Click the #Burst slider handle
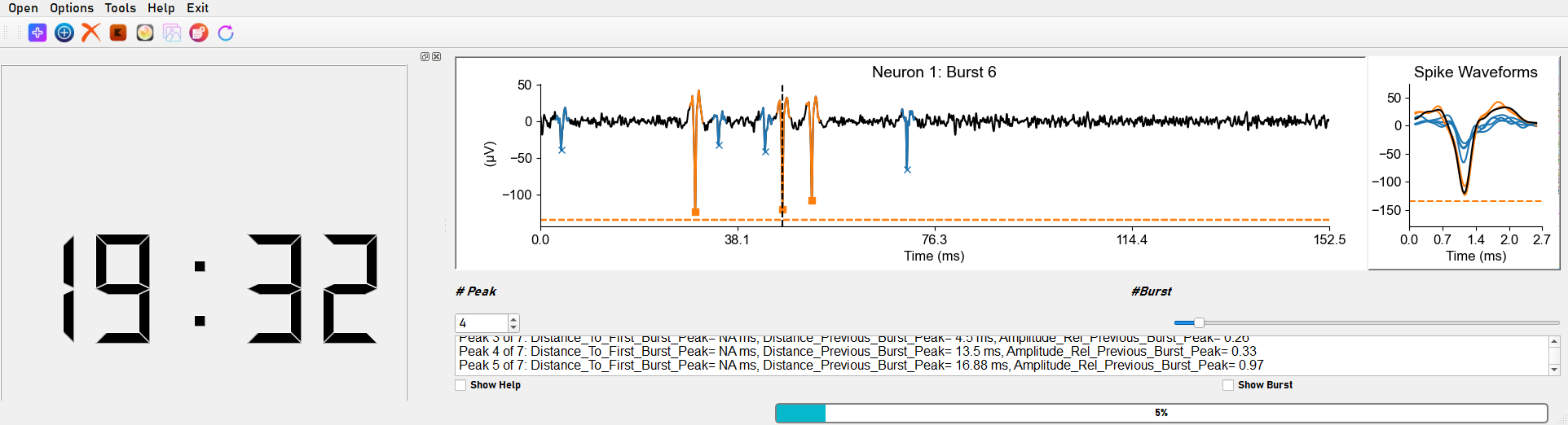Screen dimensions: 1568x425 (1199, 323)
